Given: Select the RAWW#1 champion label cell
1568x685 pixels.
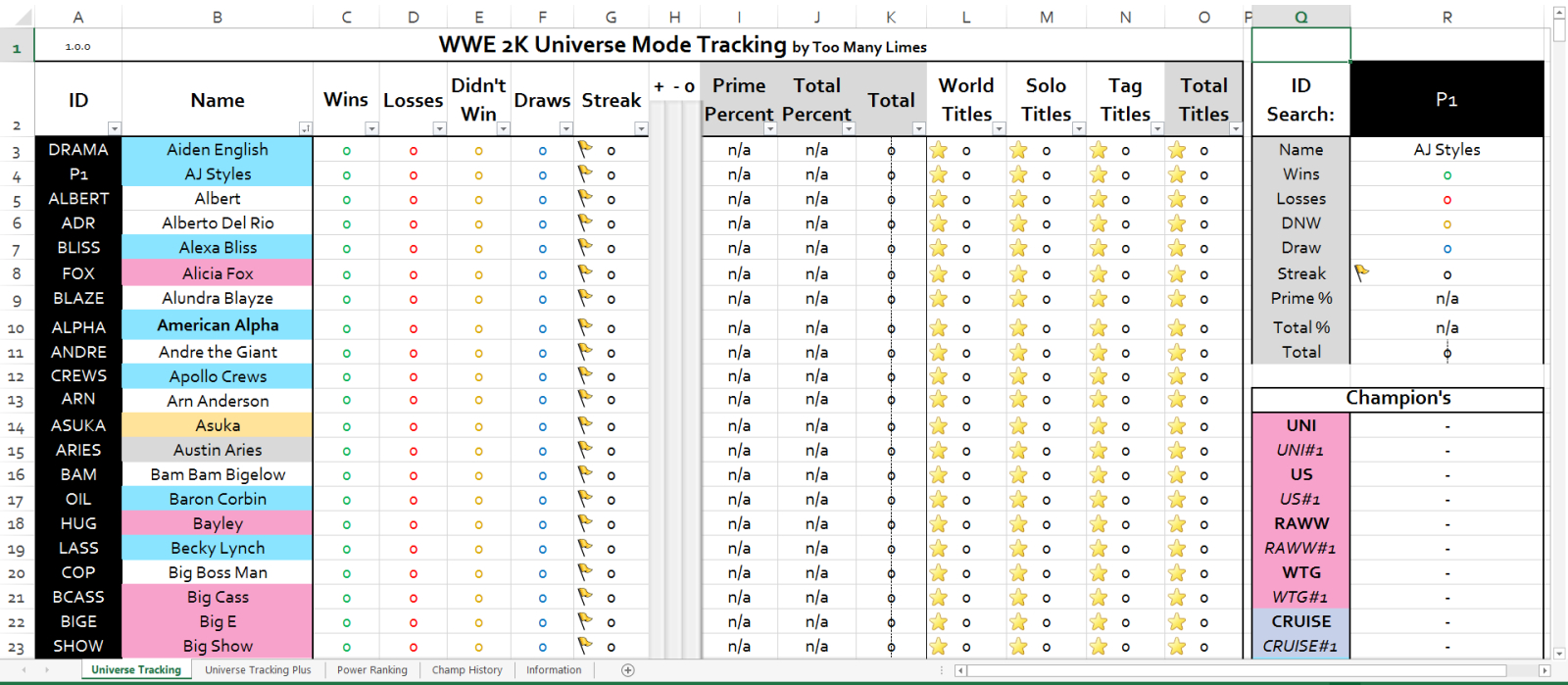Looking at the screenshot, I should coord(1300,548).
